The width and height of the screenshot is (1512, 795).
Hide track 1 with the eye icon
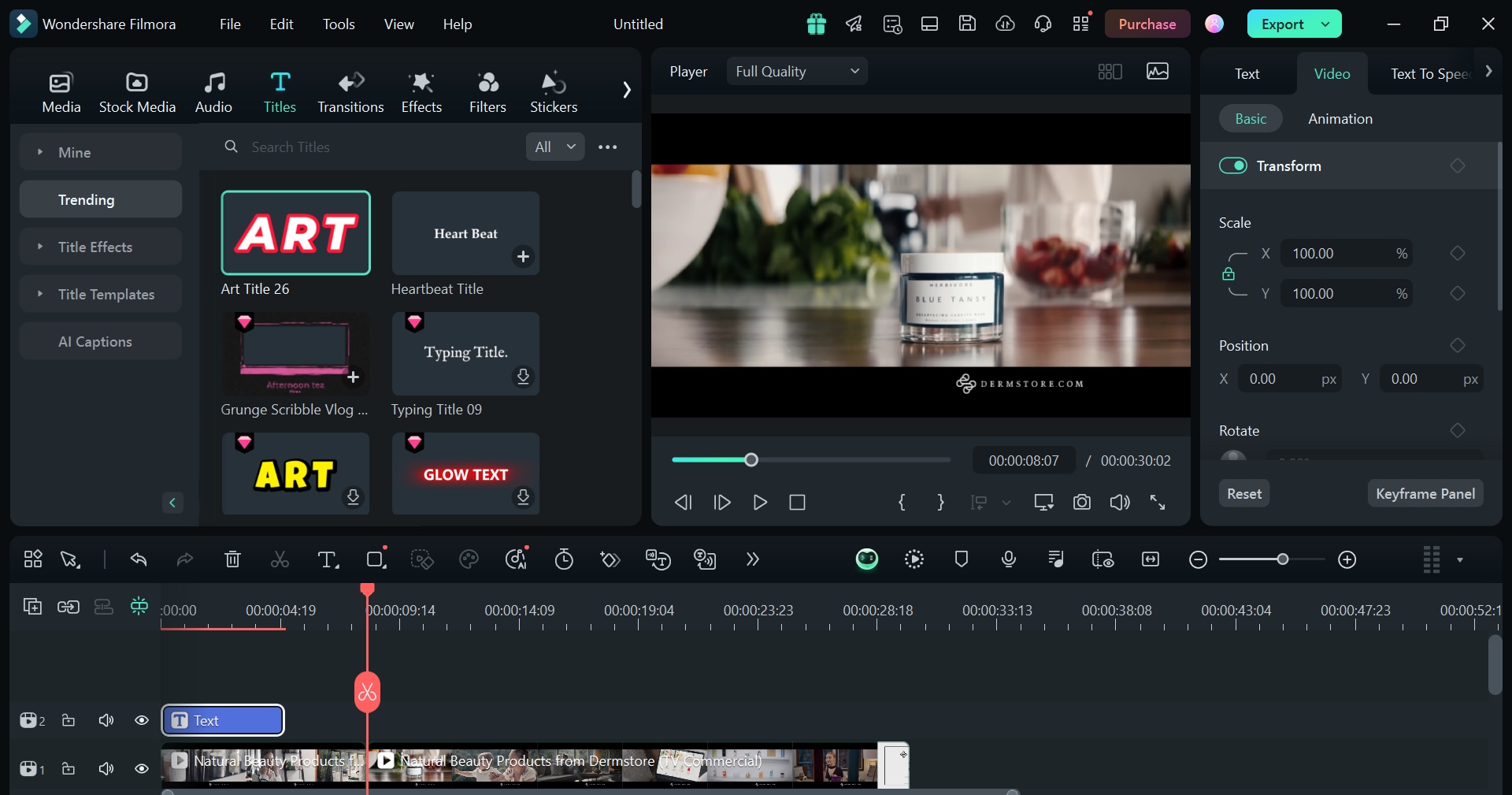(142, 768)
